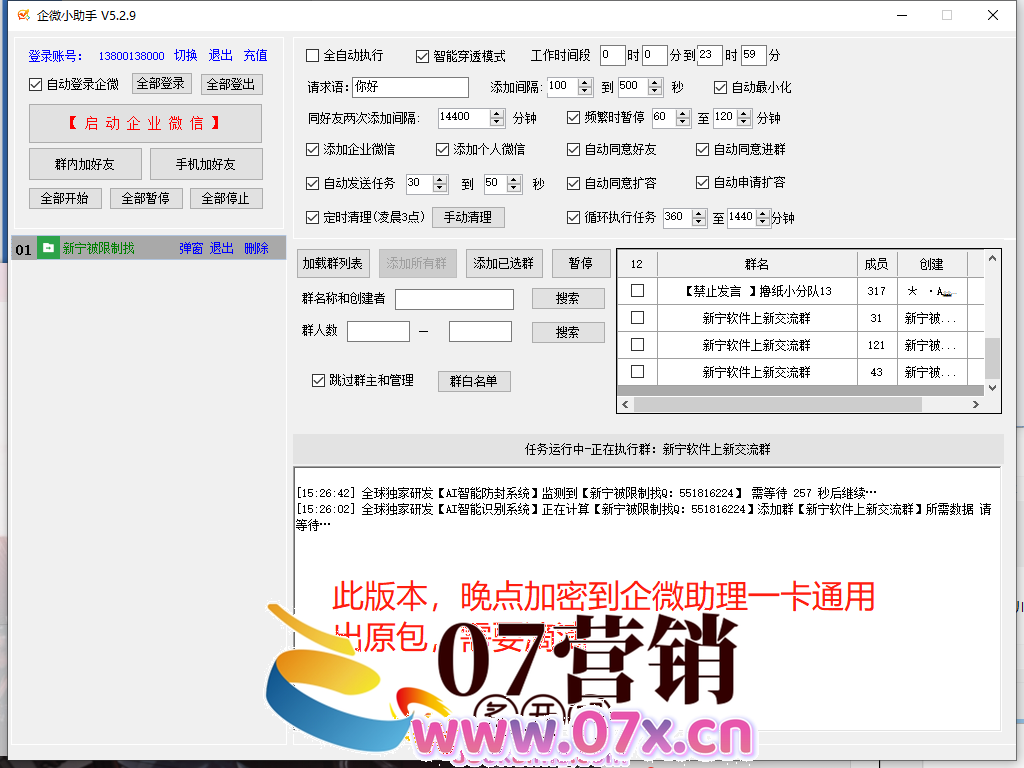Screen dimensions: 1024x768
Task: Check the group row with 121 members
Action: click(637, 344)
